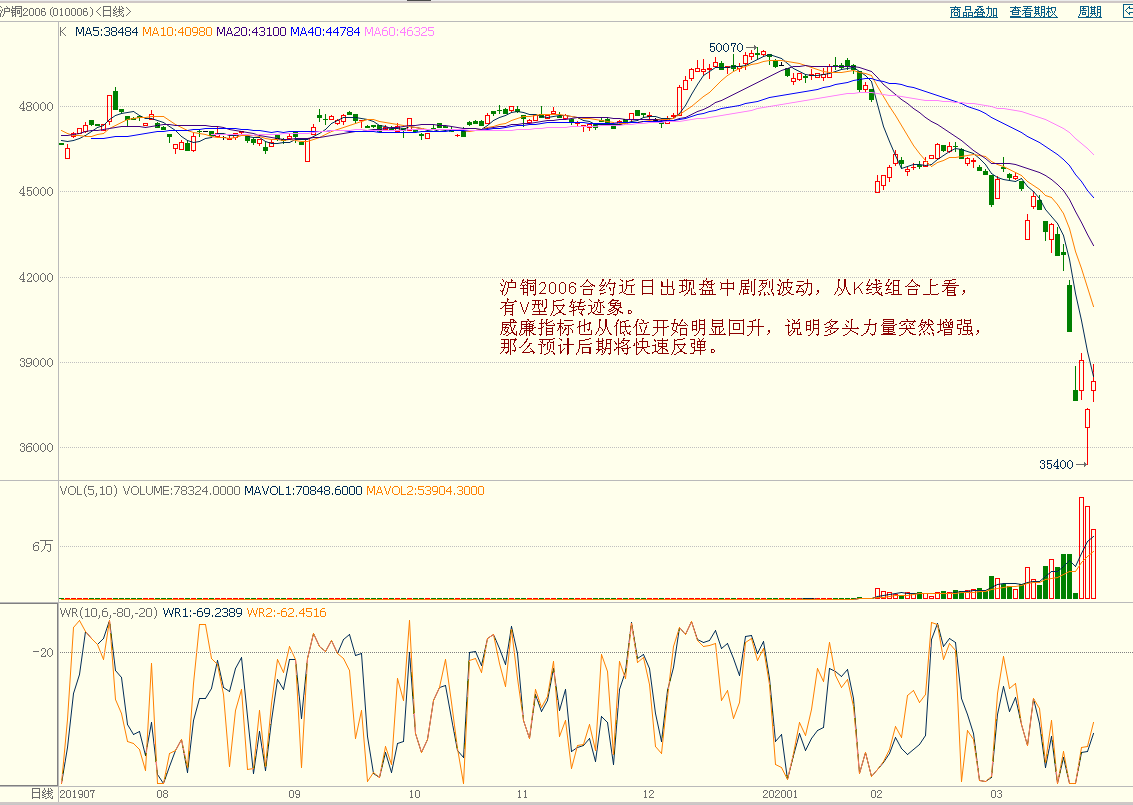Open the 商品叠加 overlay link
Viewport: 1133px width, 805px height.
973,12
